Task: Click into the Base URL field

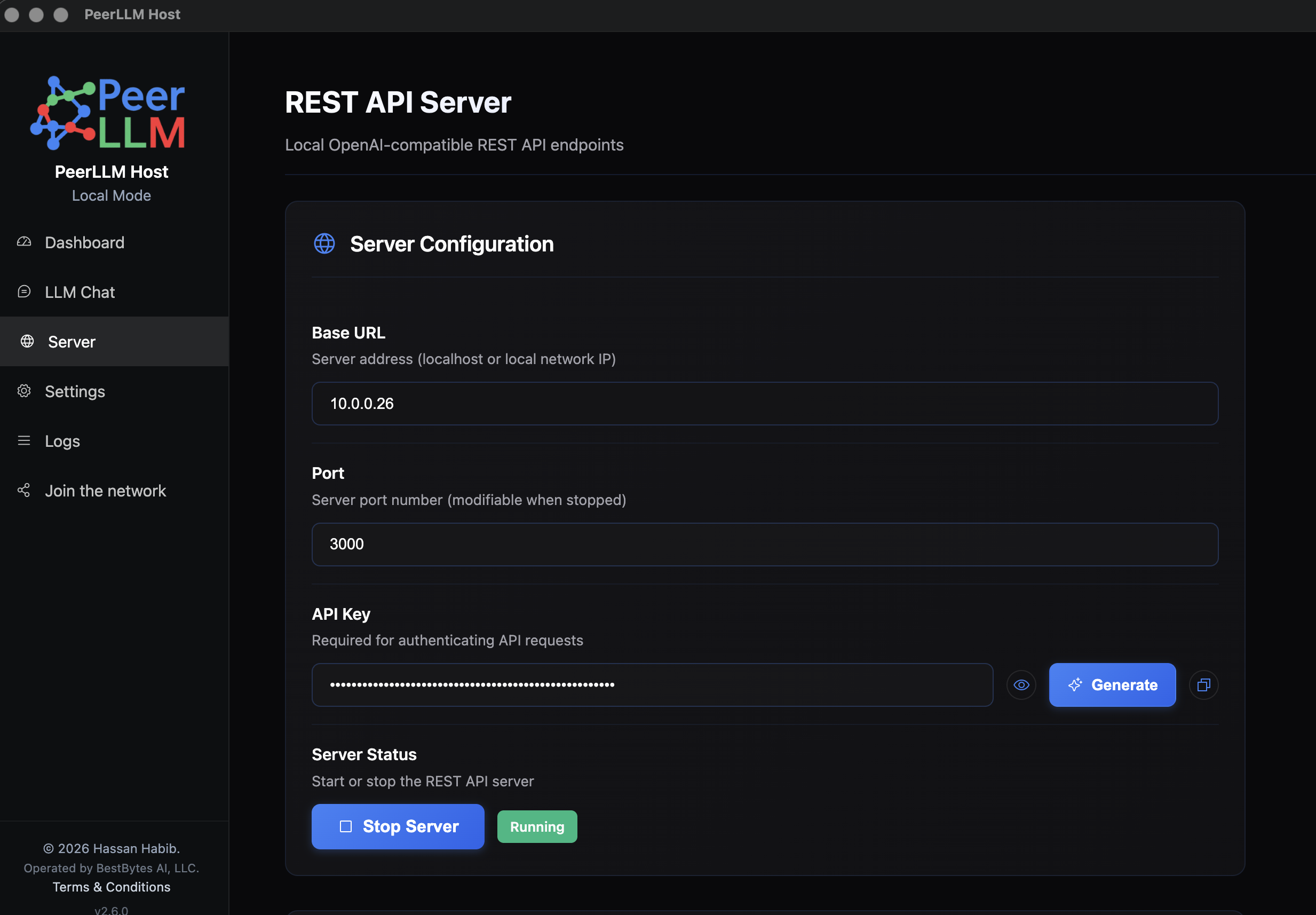Action: coord(765,404)
